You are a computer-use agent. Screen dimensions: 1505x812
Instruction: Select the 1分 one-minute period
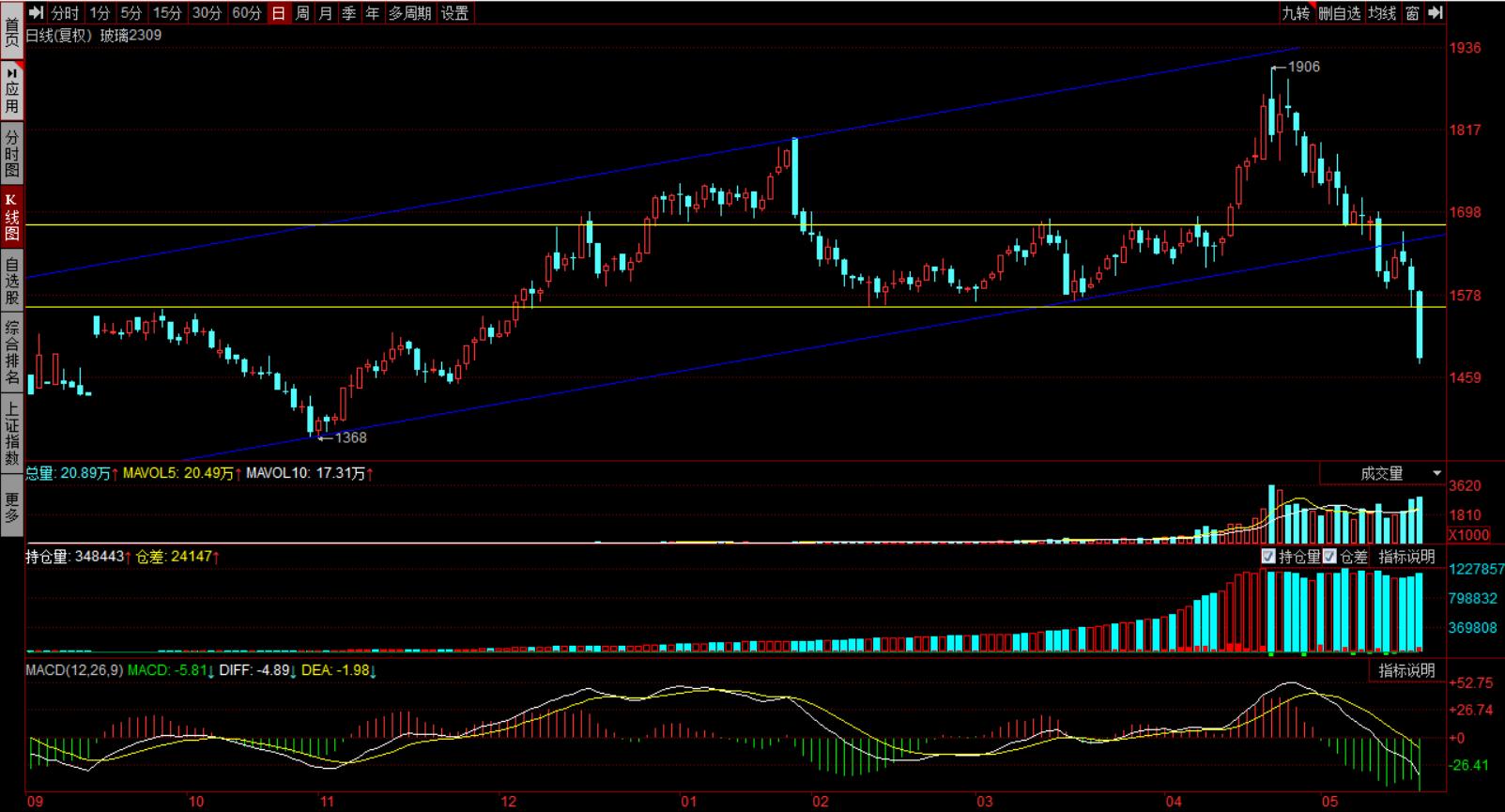pyautogui.click(x=100, y=13)
